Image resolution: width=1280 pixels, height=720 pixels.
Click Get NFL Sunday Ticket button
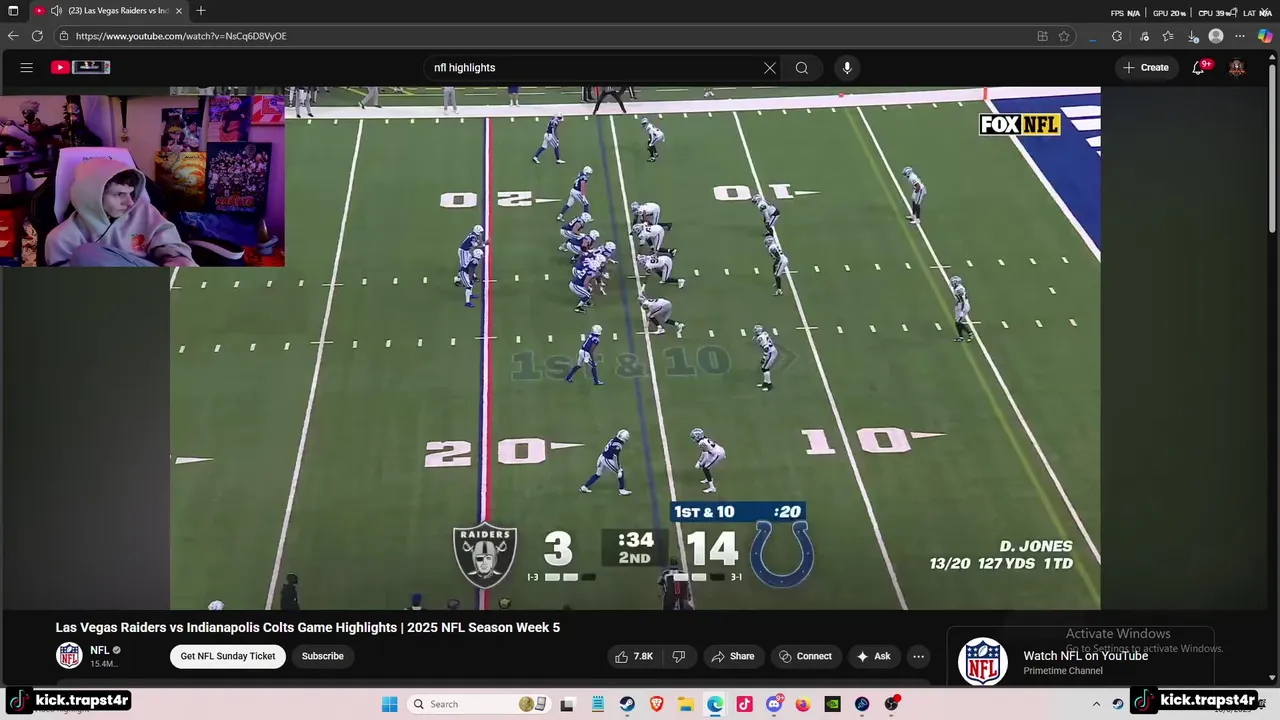[228, 656]
